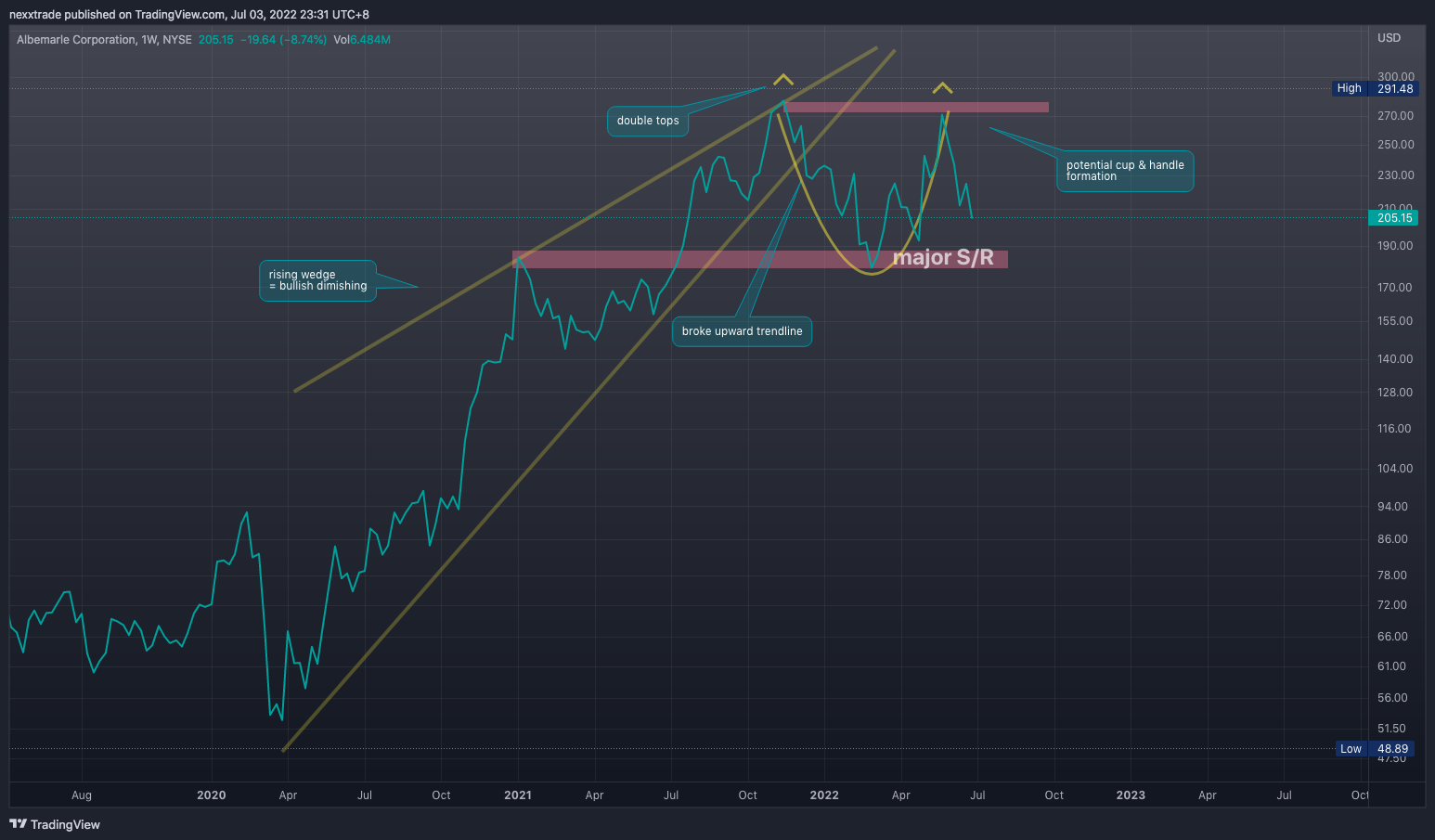
Task: Click the TradingView logo in the footer
Action: tap(55, 824)
